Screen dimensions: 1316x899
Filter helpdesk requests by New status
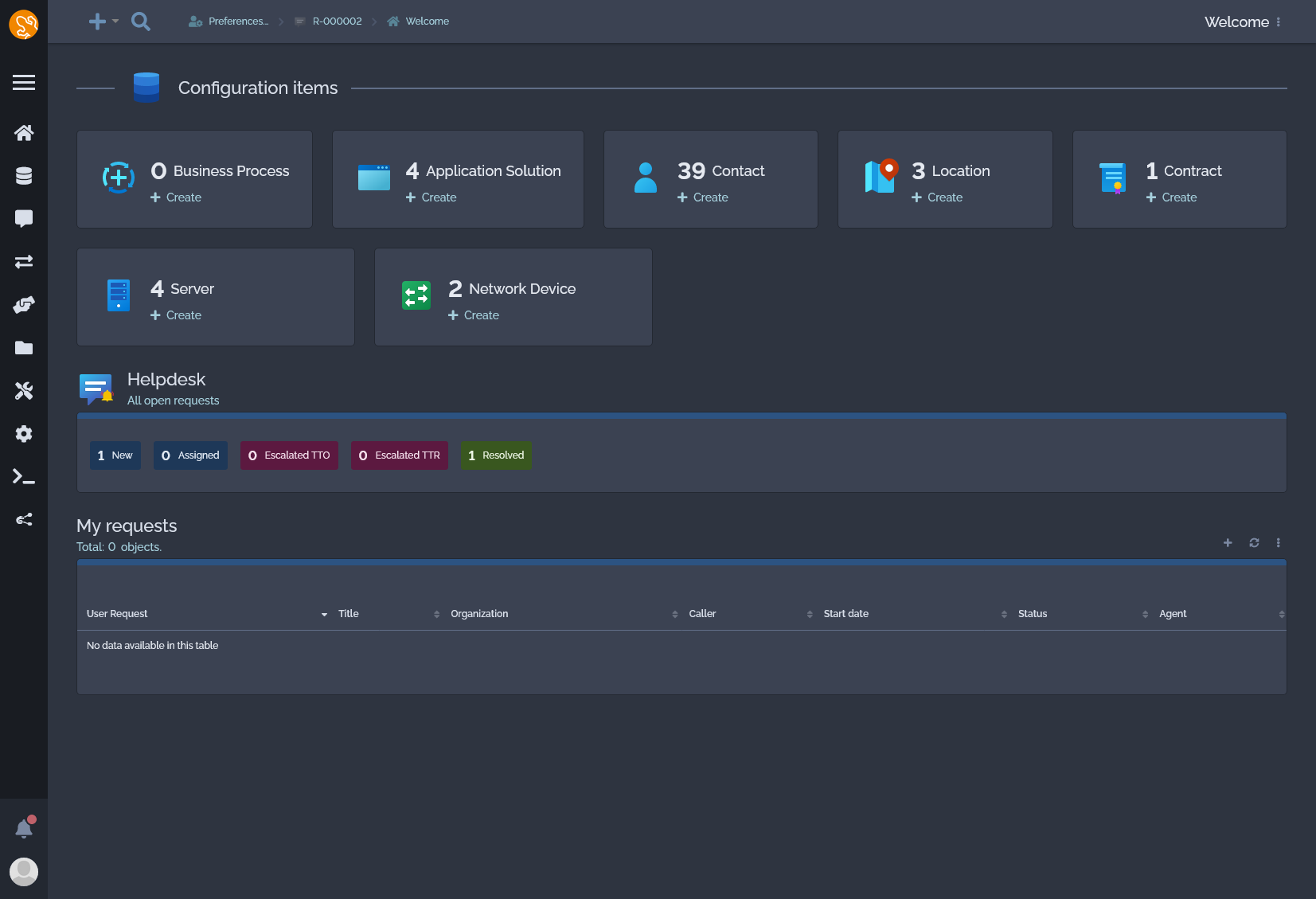click(x=115, y=455)
